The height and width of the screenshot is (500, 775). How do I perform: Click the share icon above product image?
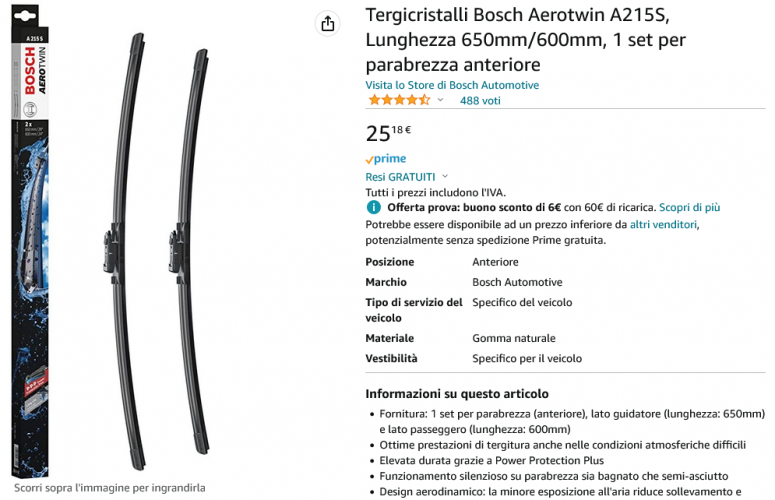[328, 23]
